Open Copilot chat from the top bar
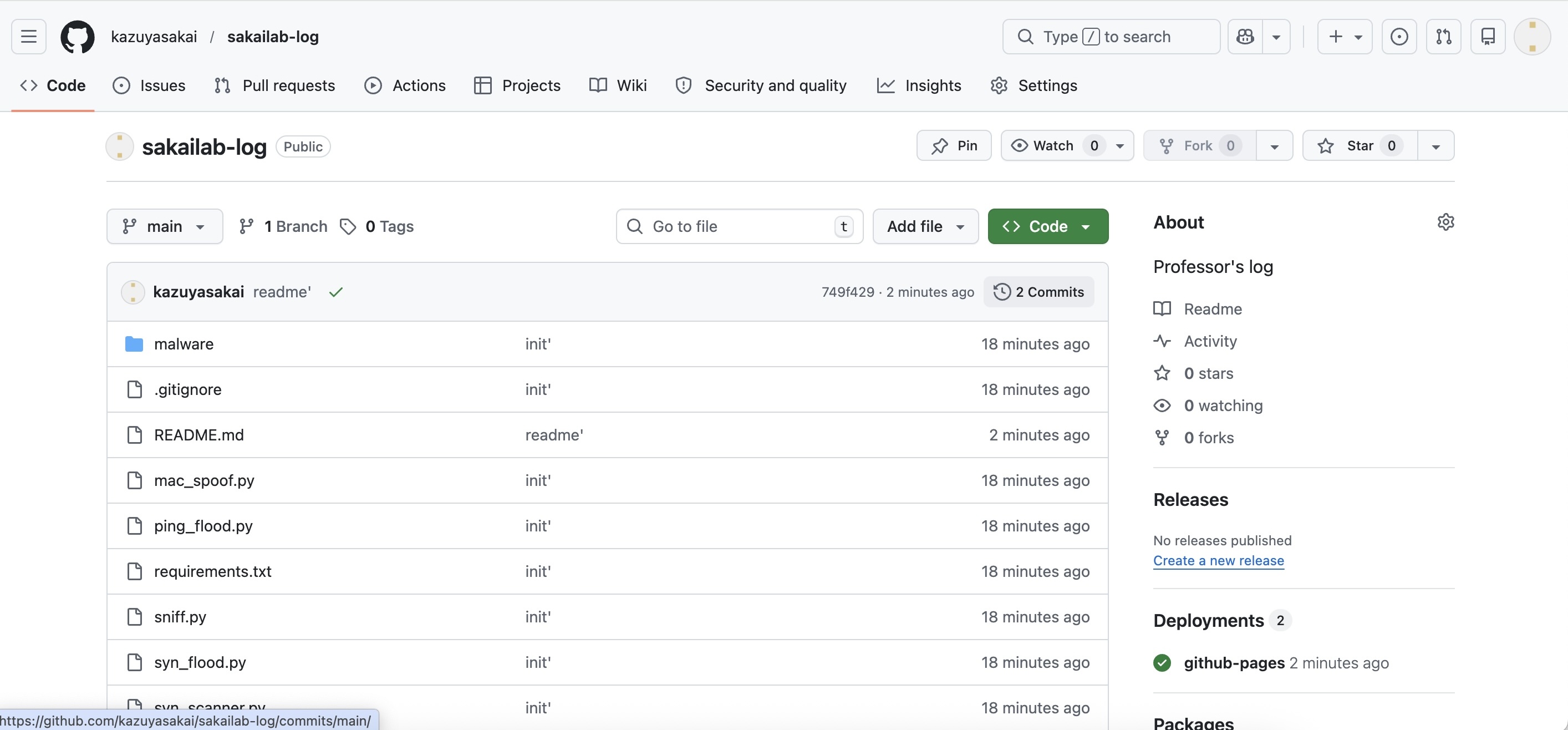1568x730 pixels. coord(1245,37)
